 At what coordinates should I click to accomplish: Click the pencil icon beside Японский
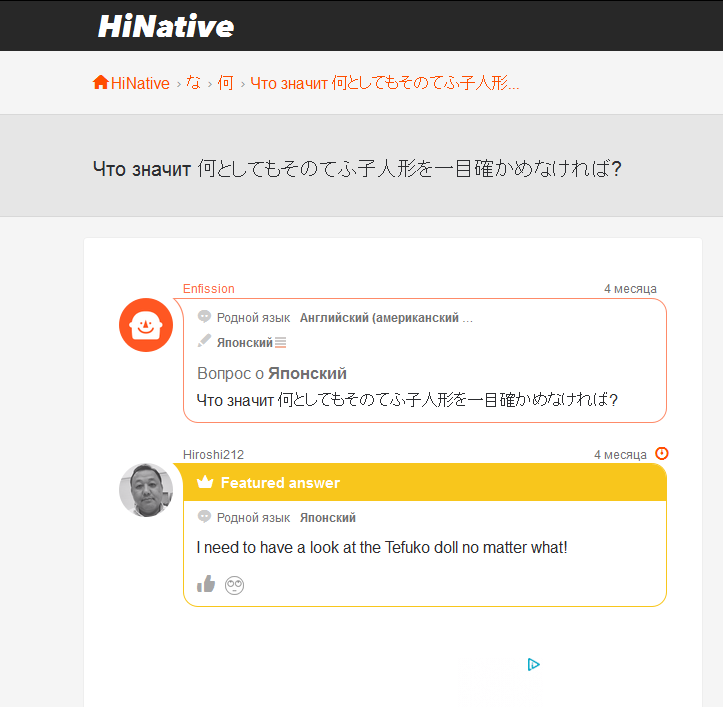[204, 342]
